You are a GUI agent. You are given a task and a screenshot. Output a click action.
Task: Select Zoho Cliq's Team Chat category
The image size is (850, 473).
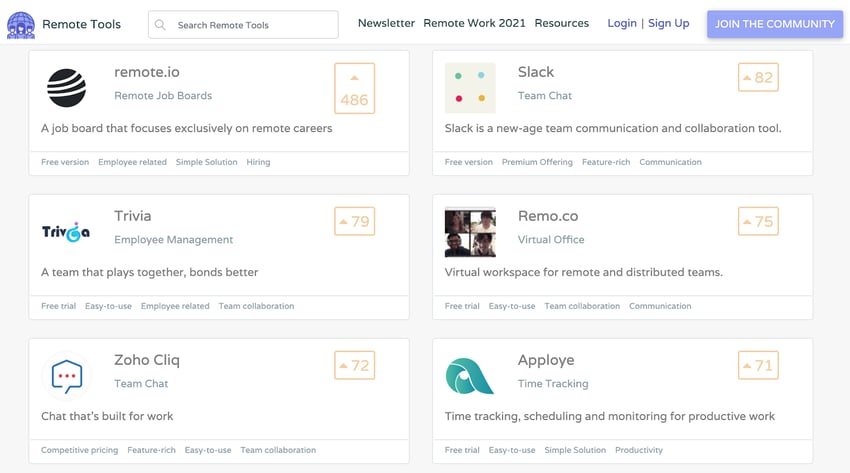pyautogui.click(x=141, y=384)
